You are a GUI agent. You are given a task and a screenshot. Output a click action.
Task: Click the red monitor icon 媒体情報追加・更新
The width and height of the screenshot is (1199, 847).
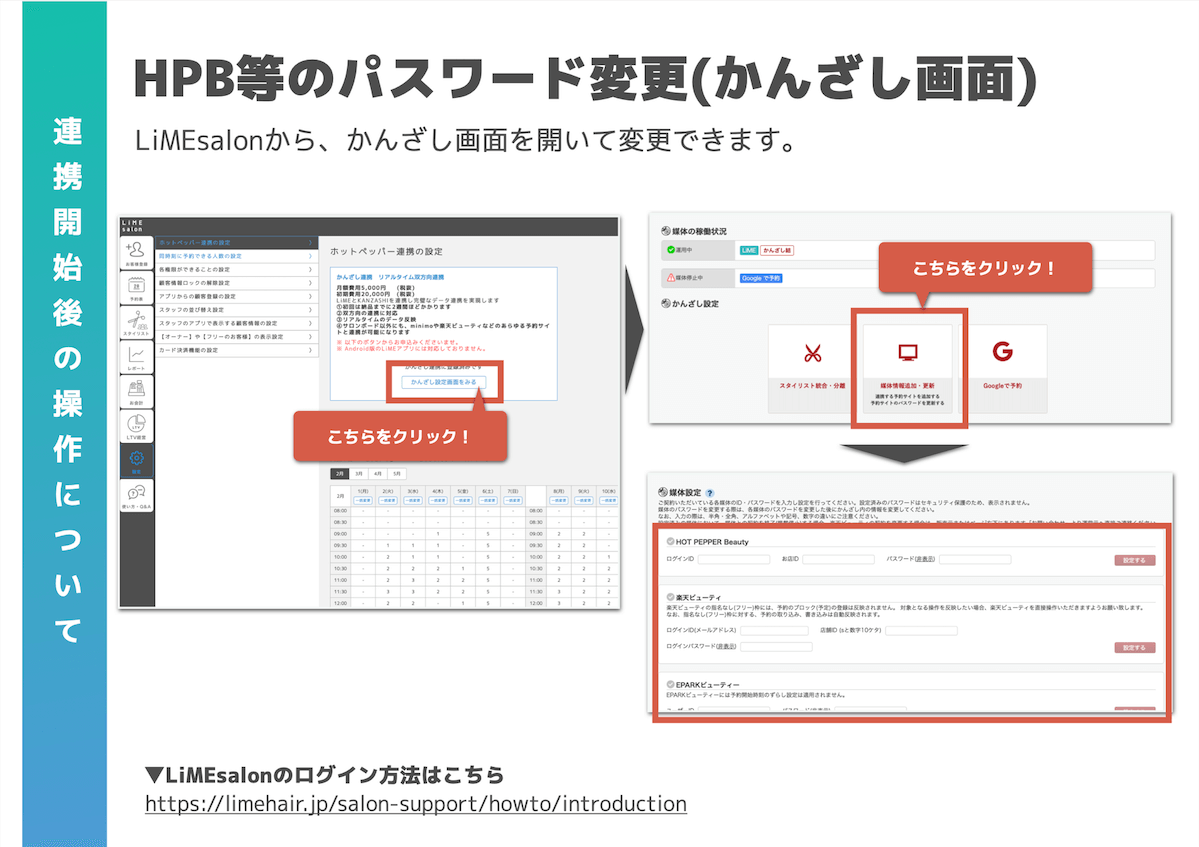pyautogui.click(x=908, y=352)
